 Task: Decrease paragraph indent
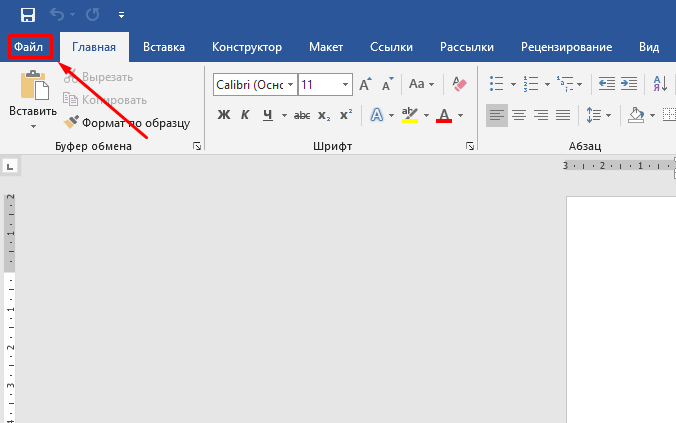pos(607,84)
